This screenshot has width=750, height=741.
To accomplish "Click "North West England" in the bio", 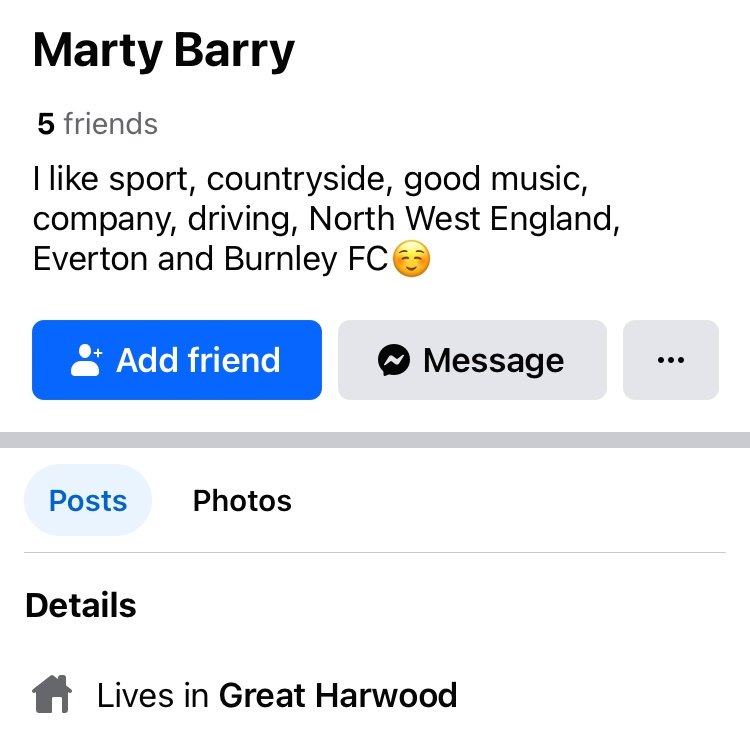I will pos(463,219).
